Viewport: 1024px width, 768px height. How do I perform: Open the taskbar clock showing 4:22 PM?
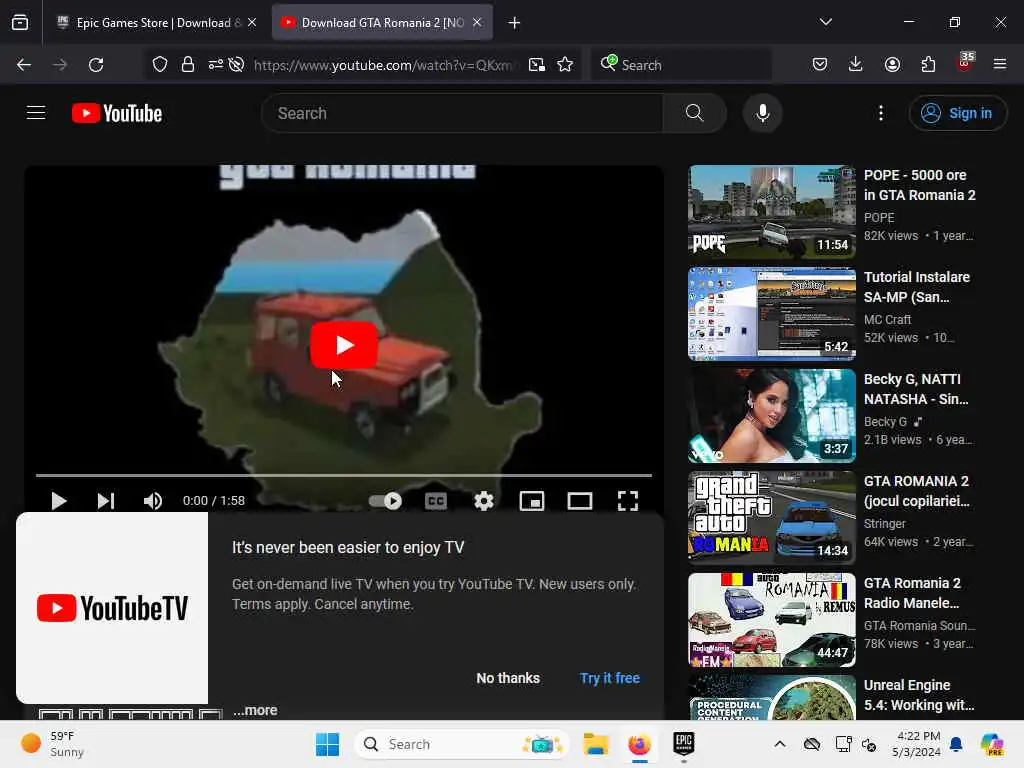tap(918, 744)
